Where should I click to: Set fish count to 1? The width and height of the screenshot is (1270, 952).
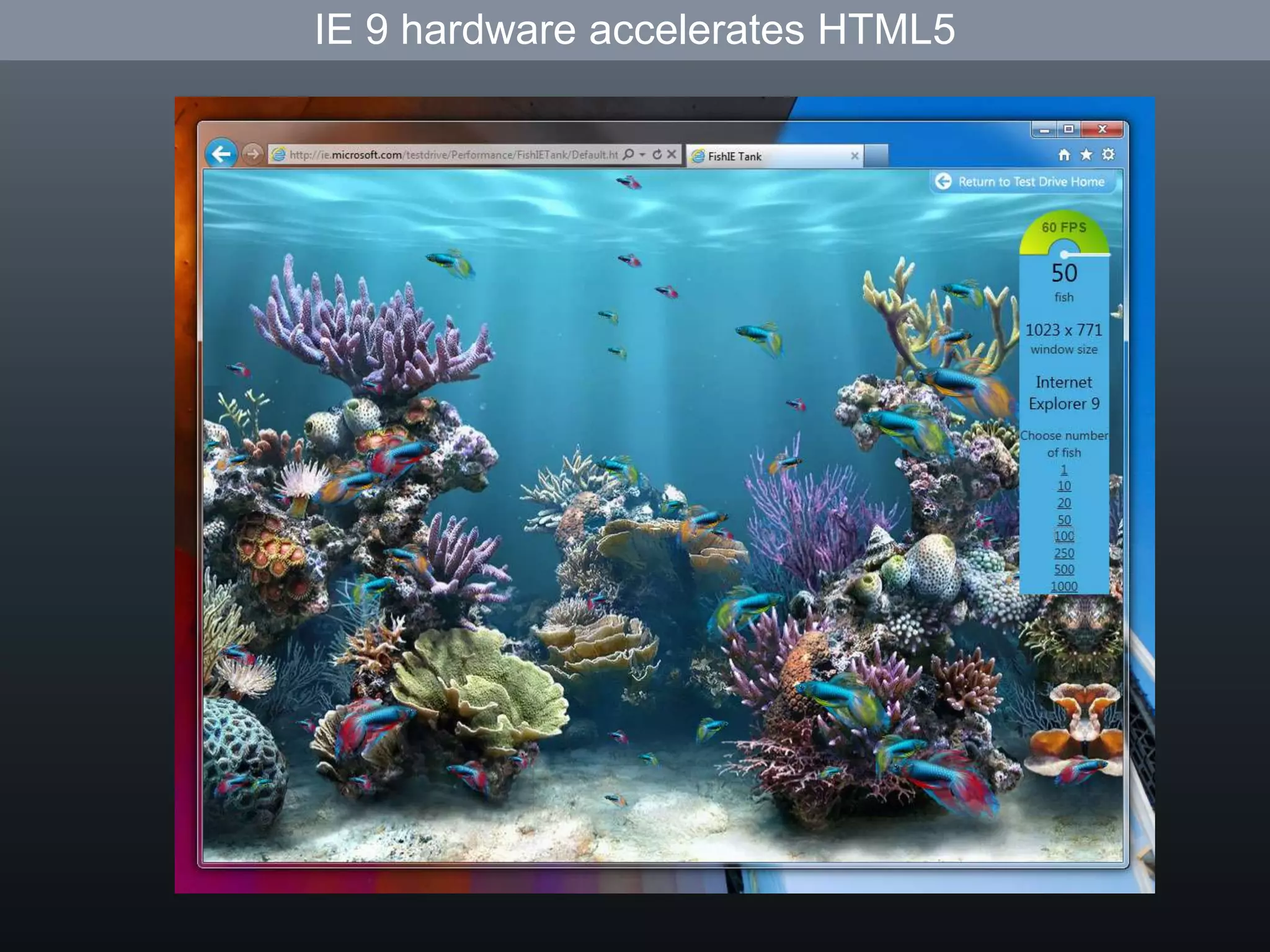tap(1064, 470)
